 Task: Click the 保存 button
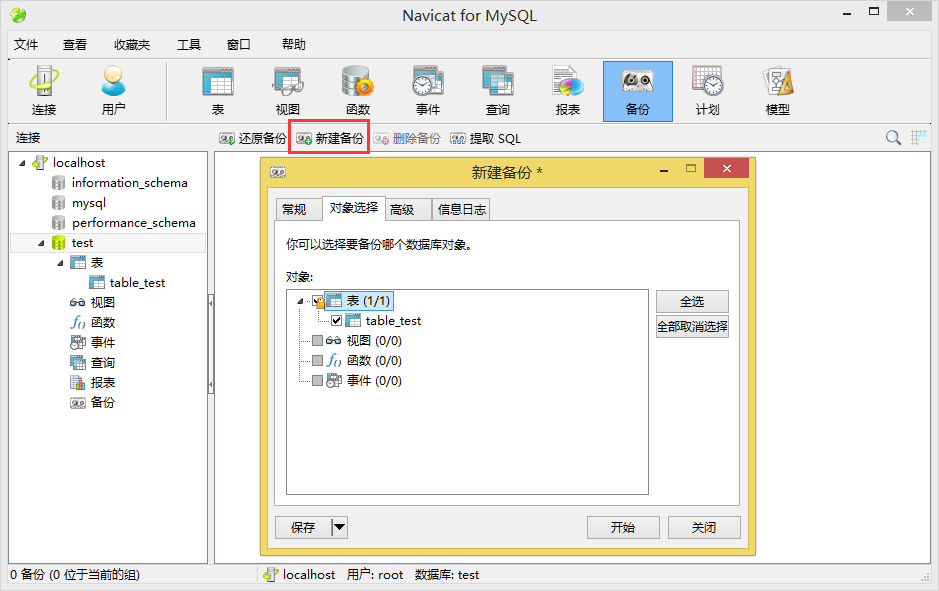coord(303,528)
